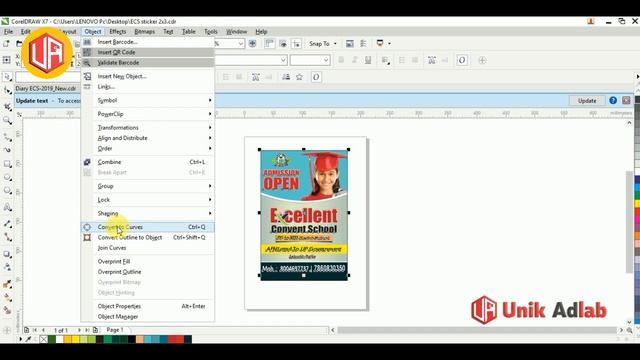Select the Drop Shadow tool
The image size is (640, 360).
click(7, 254)
